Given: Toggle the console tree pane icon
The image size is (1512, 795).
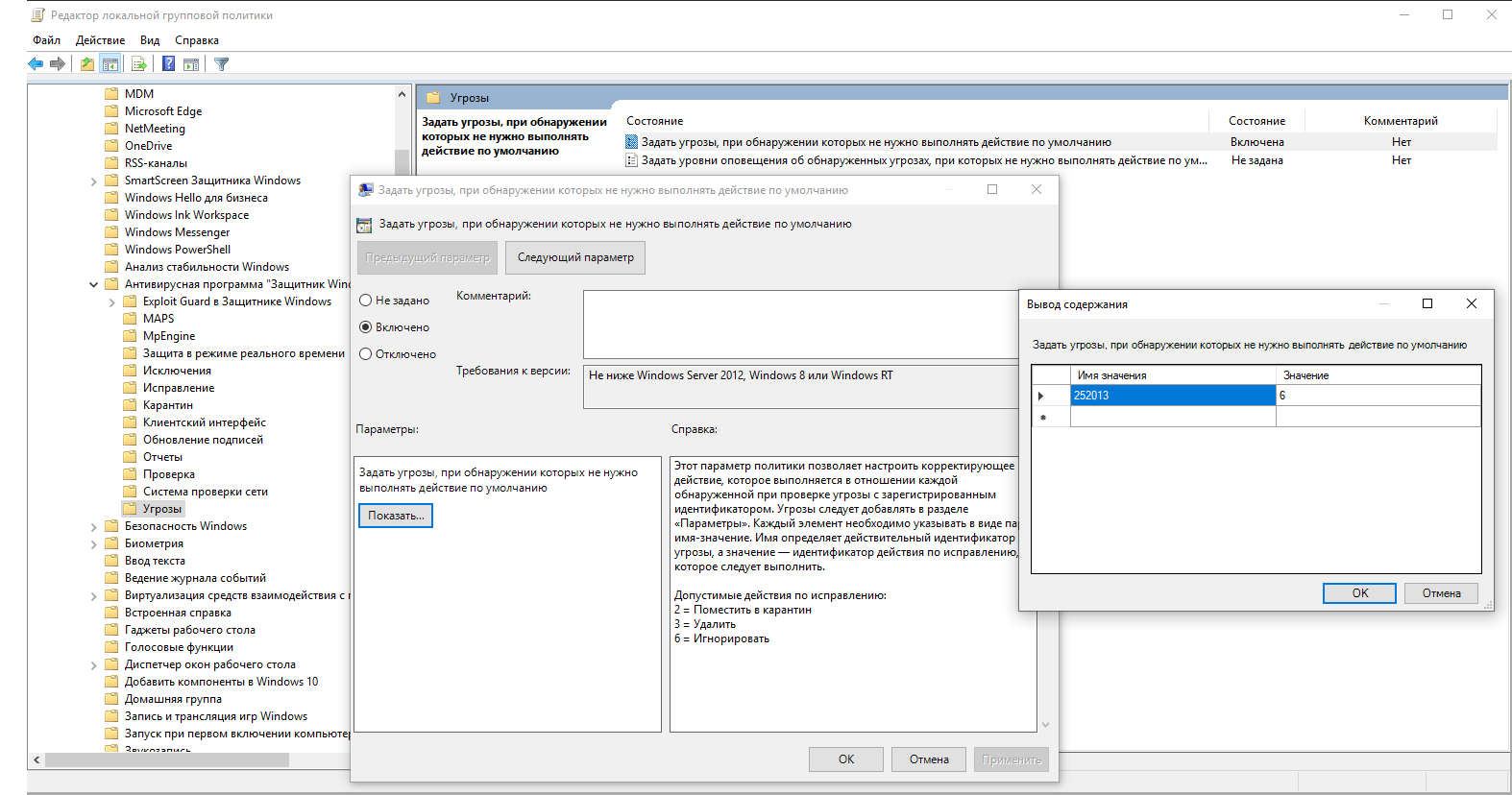Looking at the screenshot, I should click(110, 64).
